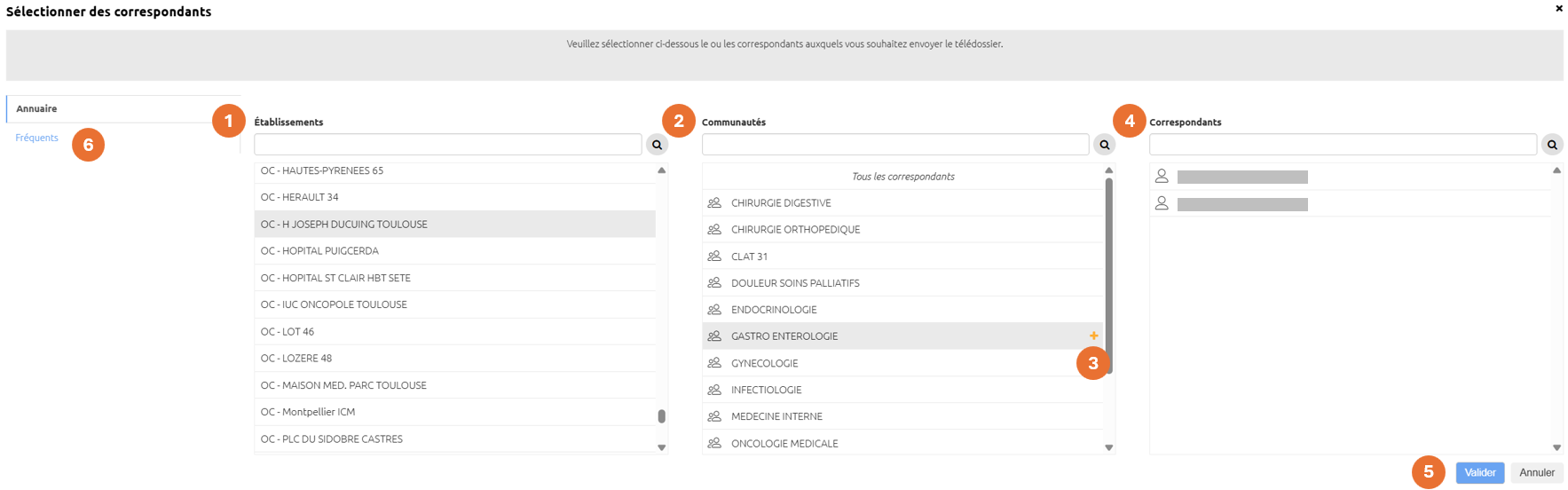Viewport: 1568px width, 490px height.
Task: Switch to the Fréquents tab
Action: pos(36,138)
